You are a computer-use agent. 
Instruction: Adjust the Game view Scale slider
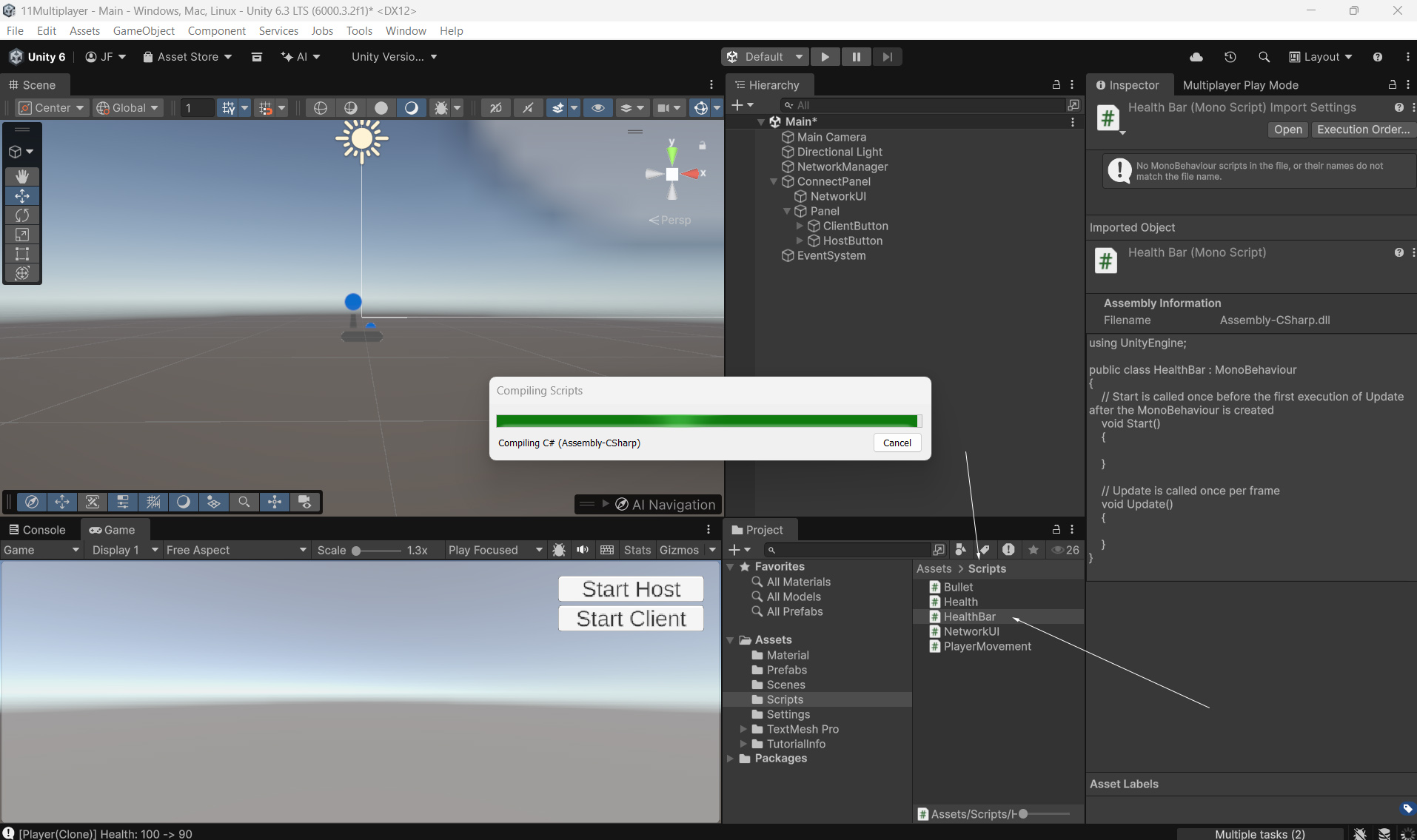pyautogui.click(x=357, y=551)
